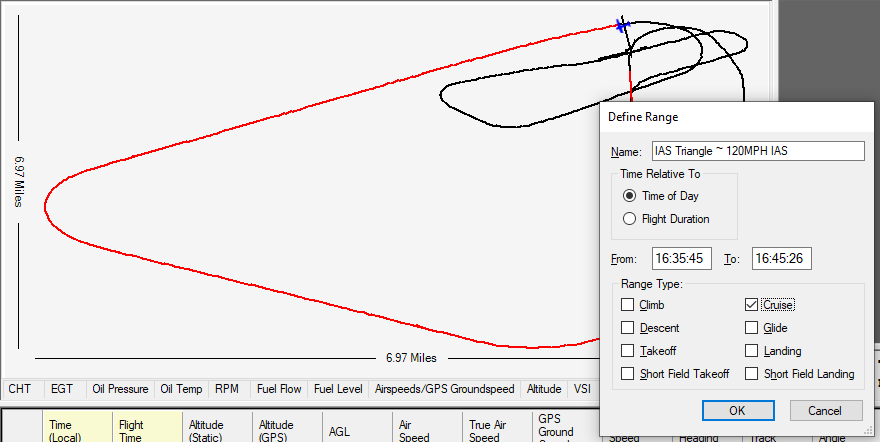Screen dimensions: 880x442
Task: Cancel the Define Range dialog
Action: [826, 411]
